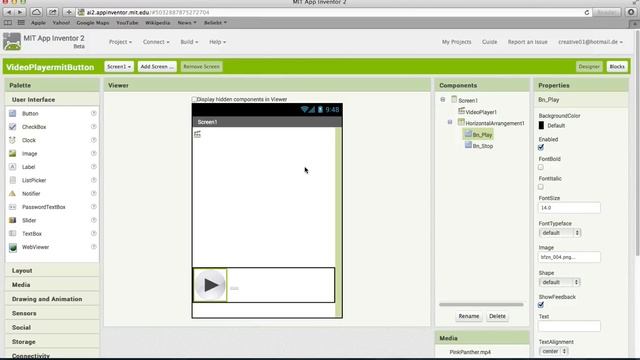Screen dimensions: 640x360
Task: Open help for PasswordTextBox component
Action: point(93,207)
